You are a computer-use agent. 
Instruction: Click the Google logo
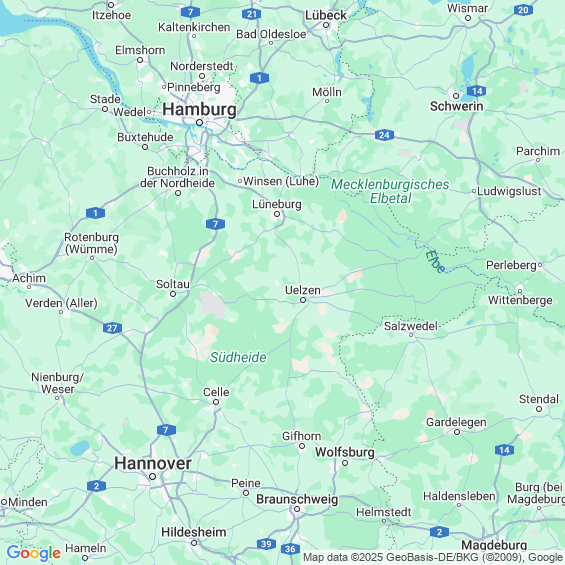click(x=34, y=553)
